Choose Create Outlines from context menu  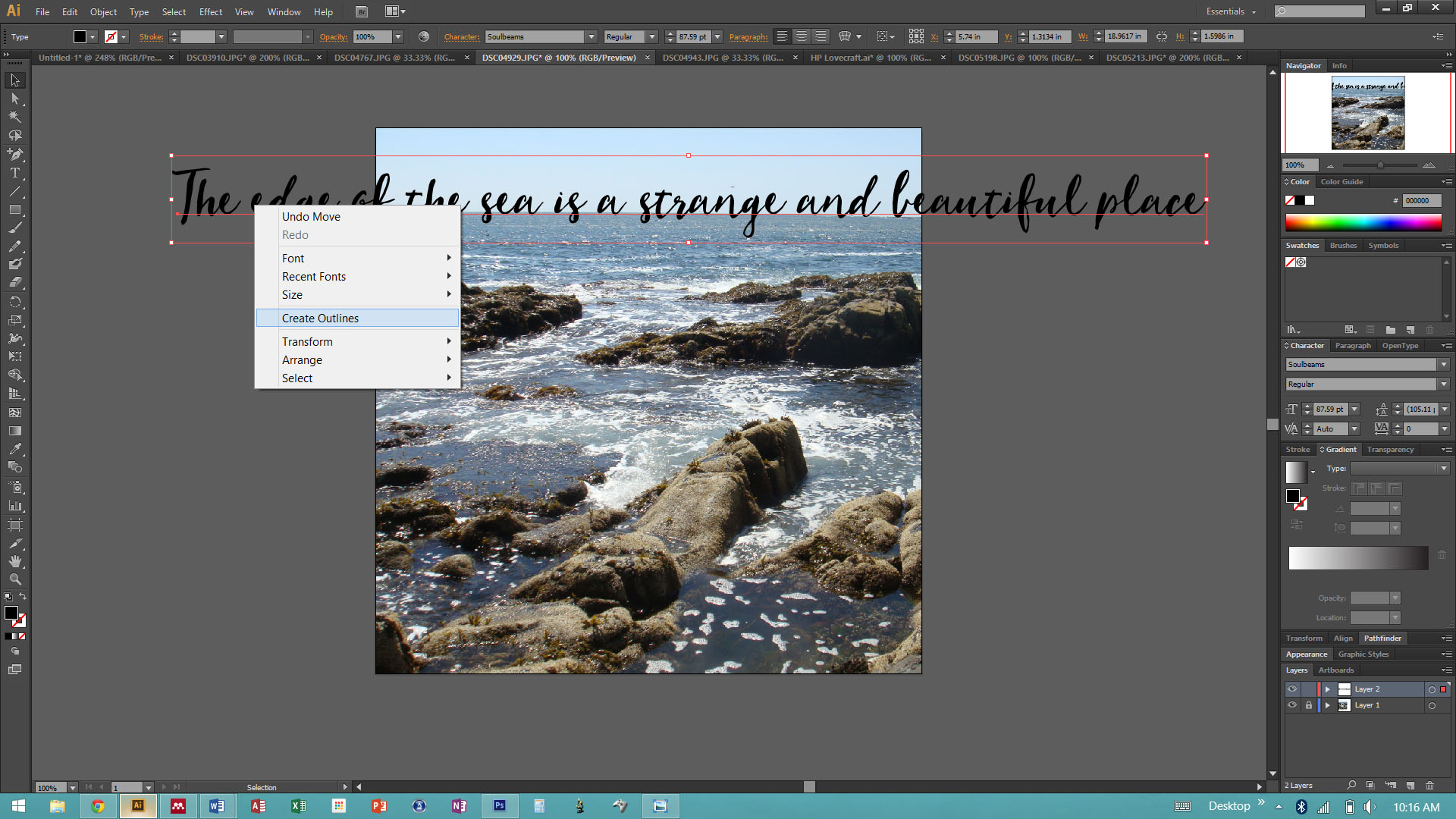click(320, 318)
